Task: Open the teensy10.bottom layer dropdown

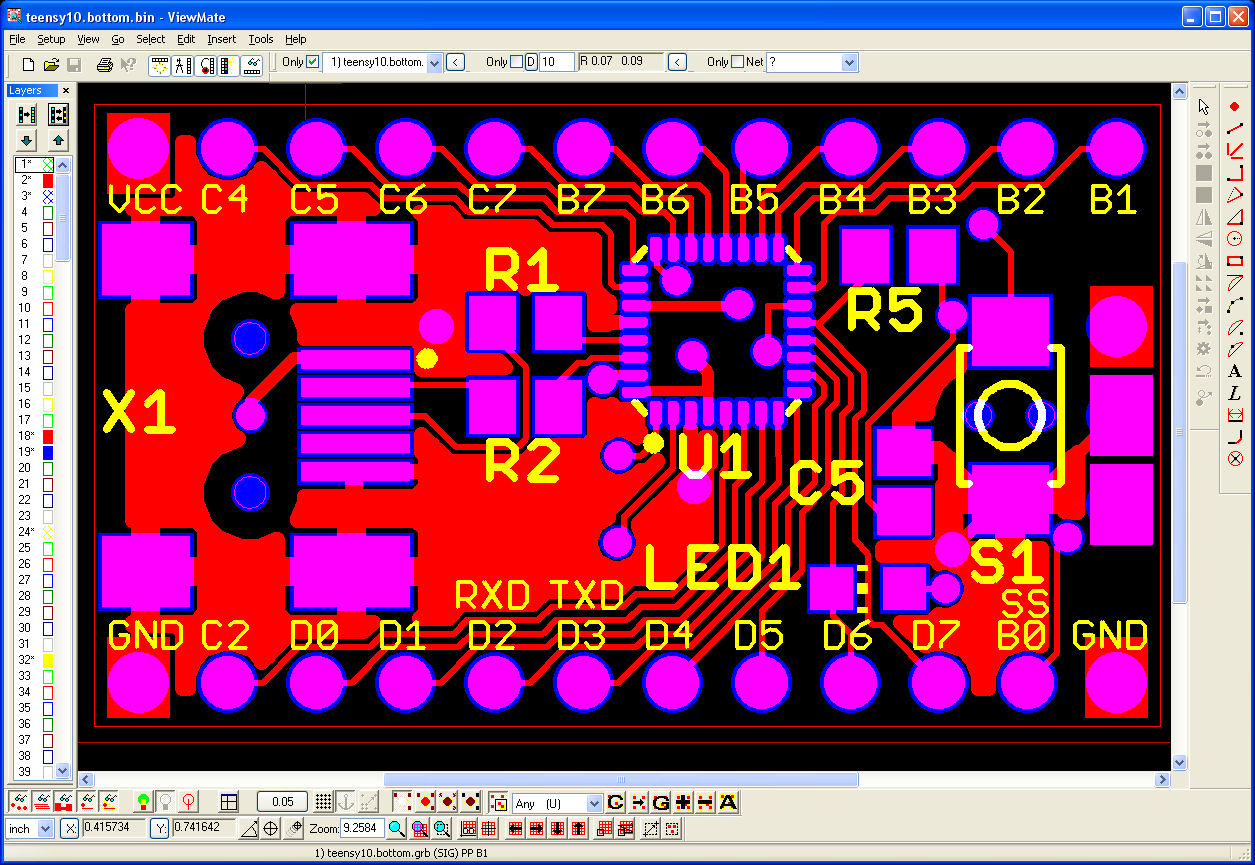Action: (434, 62)
